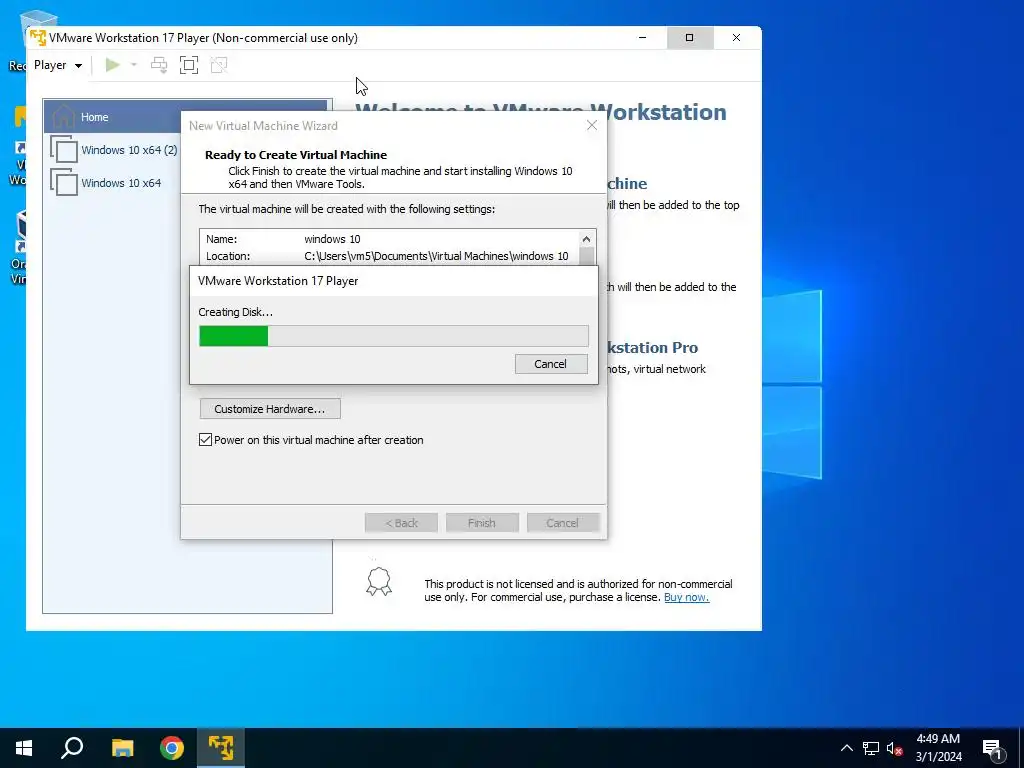1024x768 pixels.
Task: Click VMware Player taskbar icon
Action: (x=221, y=748)
